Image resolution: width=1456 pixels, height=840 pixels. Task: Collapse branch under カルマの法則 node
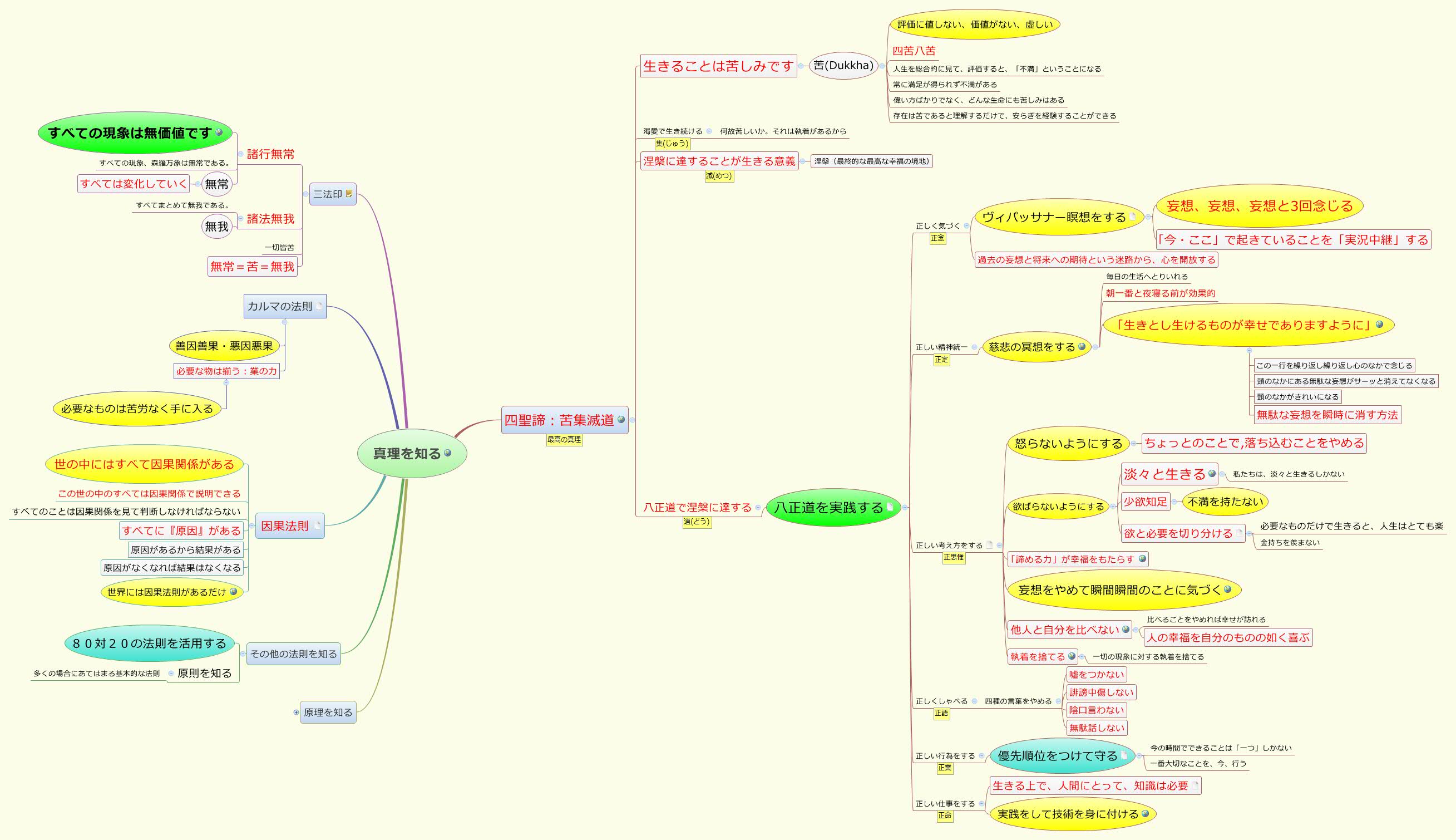coord(284,322)
